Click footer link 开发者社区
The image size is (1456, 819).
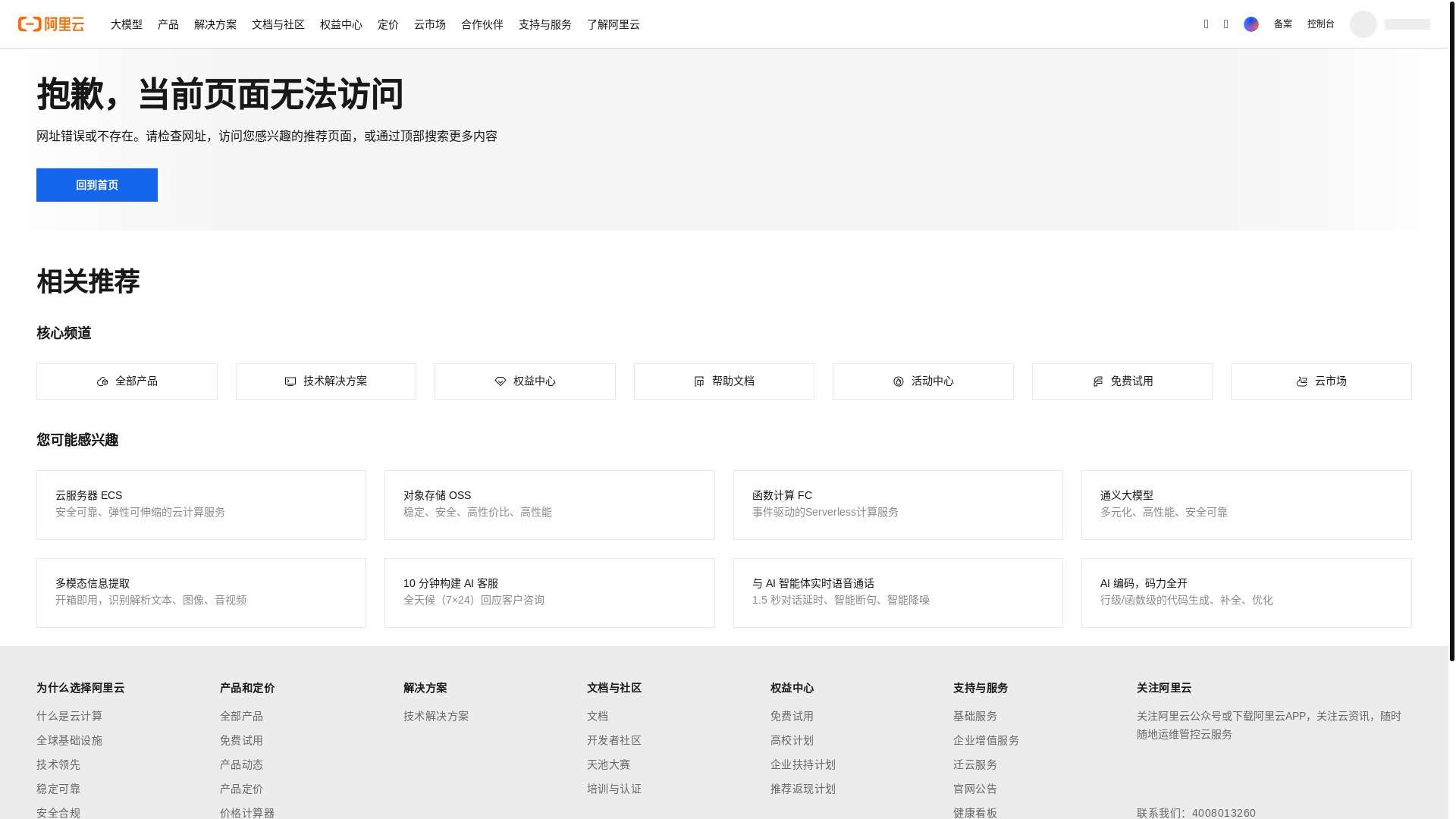tap(614, 740)
